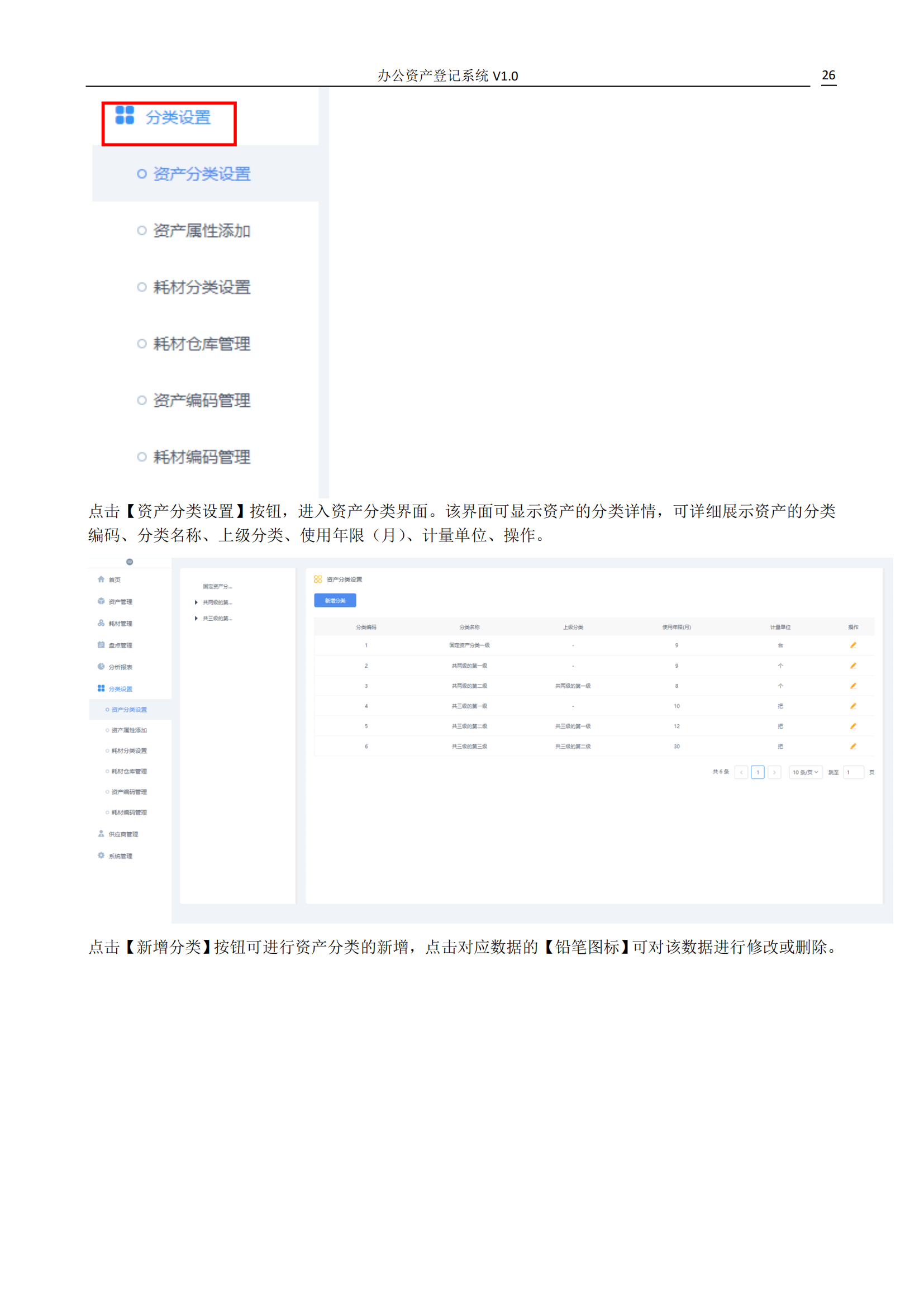Click the 耗材管理 sidebar icon
This screenshot has height=1307, width=924.
101,622
